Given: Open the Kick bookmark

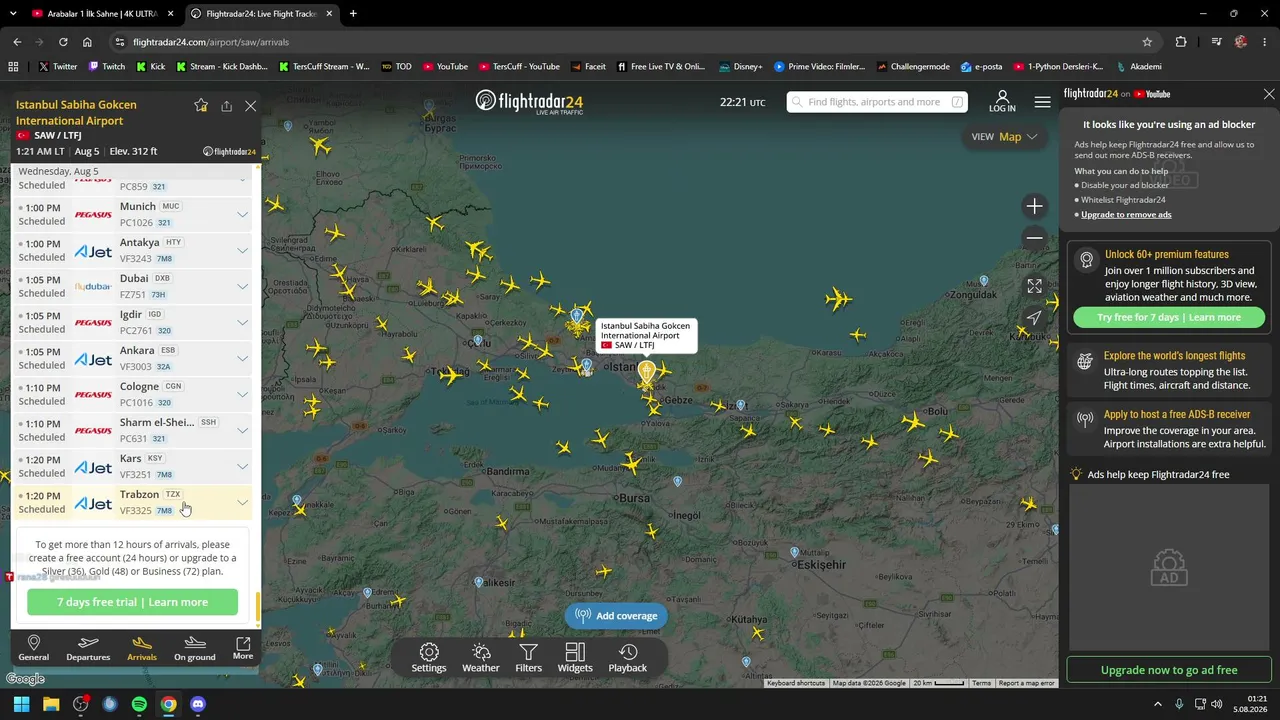Looking at the screenshot, I should click(150, 67).
